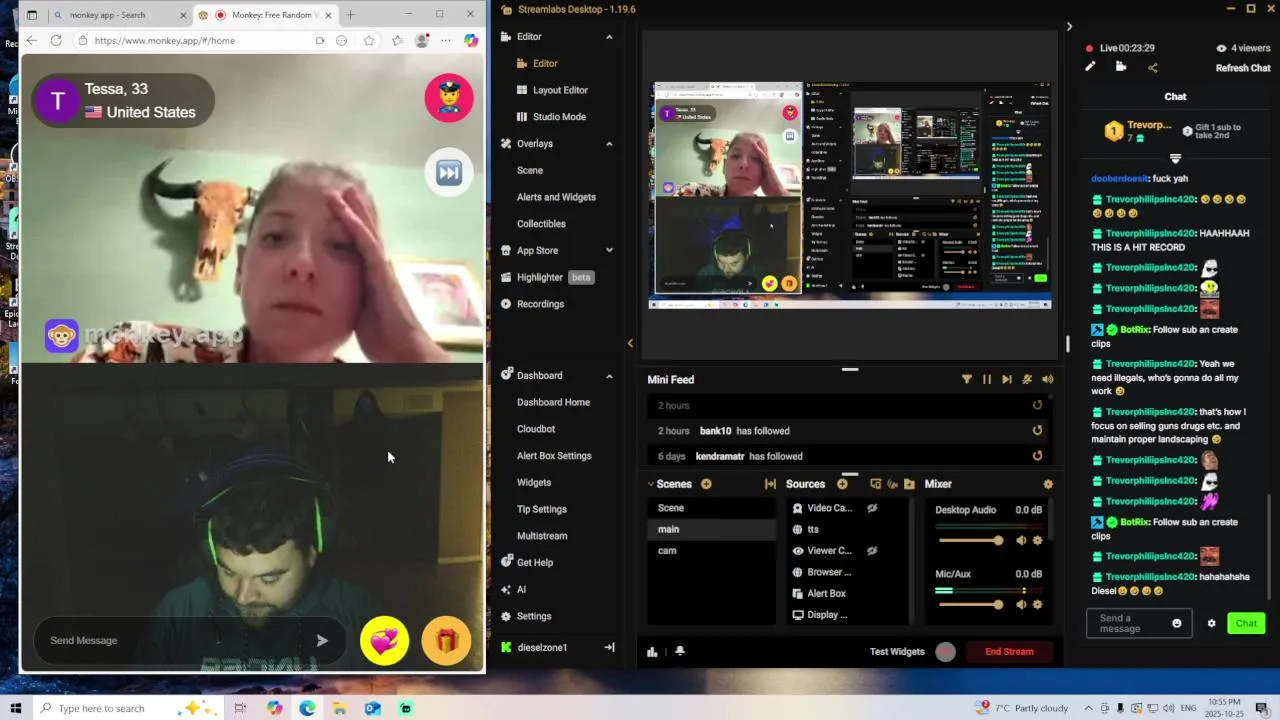The width and height of the screenshot is (1280, 720).
Task: Add this page to browser favorites
Action: [369, 40]
